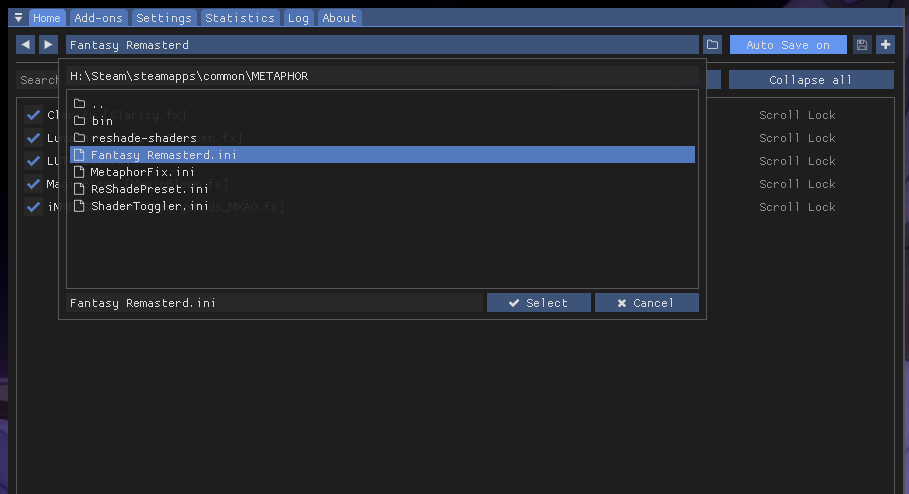View the Statistics tab
Viewport: 909px width, 494px height.
click(240, 18)
